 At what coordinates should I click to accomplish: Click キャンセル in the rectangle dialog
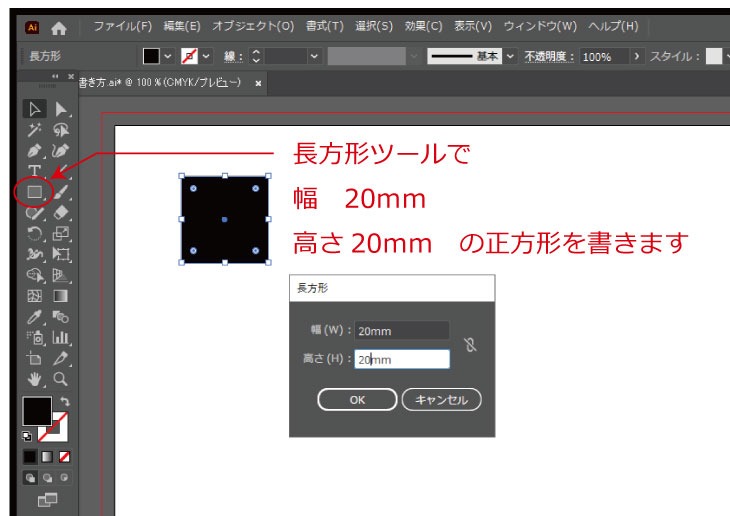(441, 400)
